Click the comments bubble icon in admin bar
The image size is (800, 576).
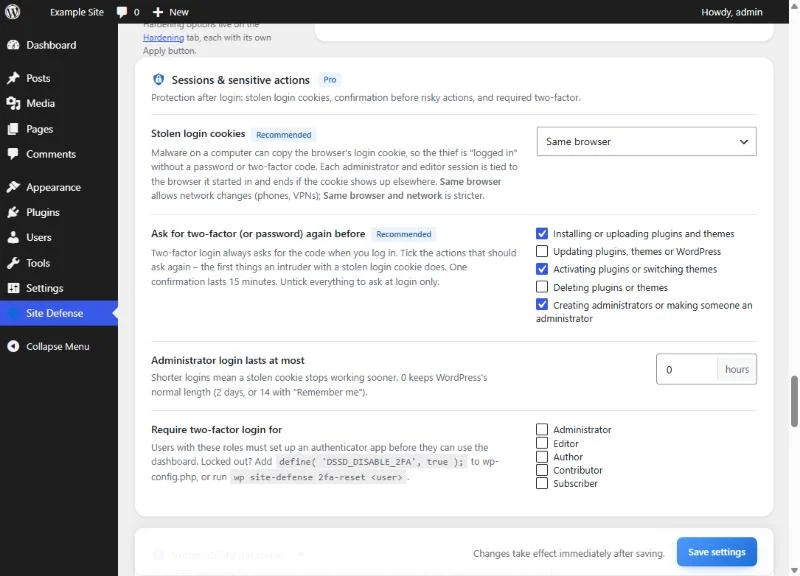(x=121, y=12)
